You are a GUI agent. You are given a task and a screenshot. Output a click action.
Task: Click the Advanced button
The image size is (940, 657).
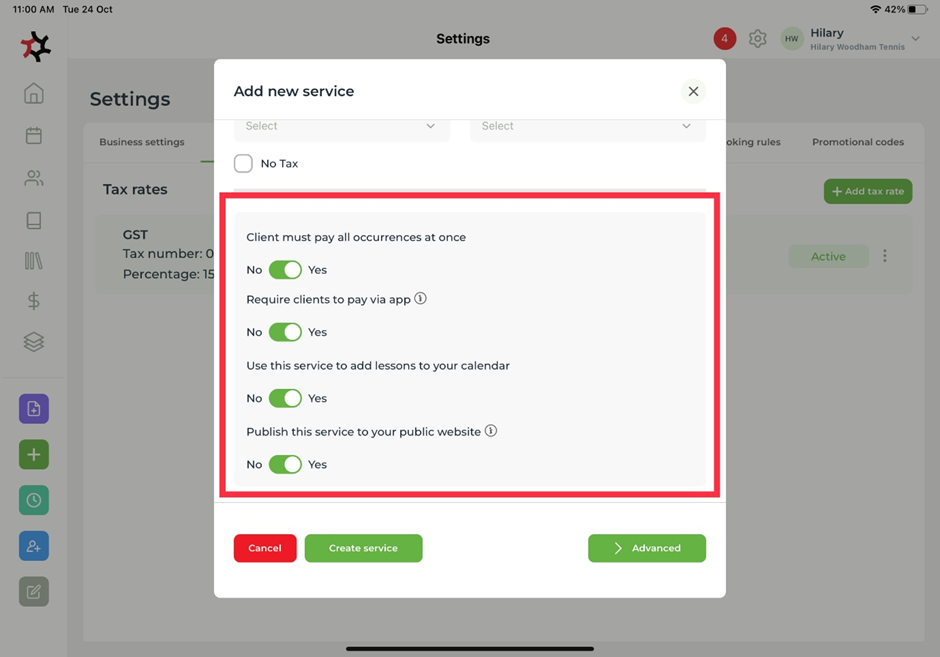646,548
